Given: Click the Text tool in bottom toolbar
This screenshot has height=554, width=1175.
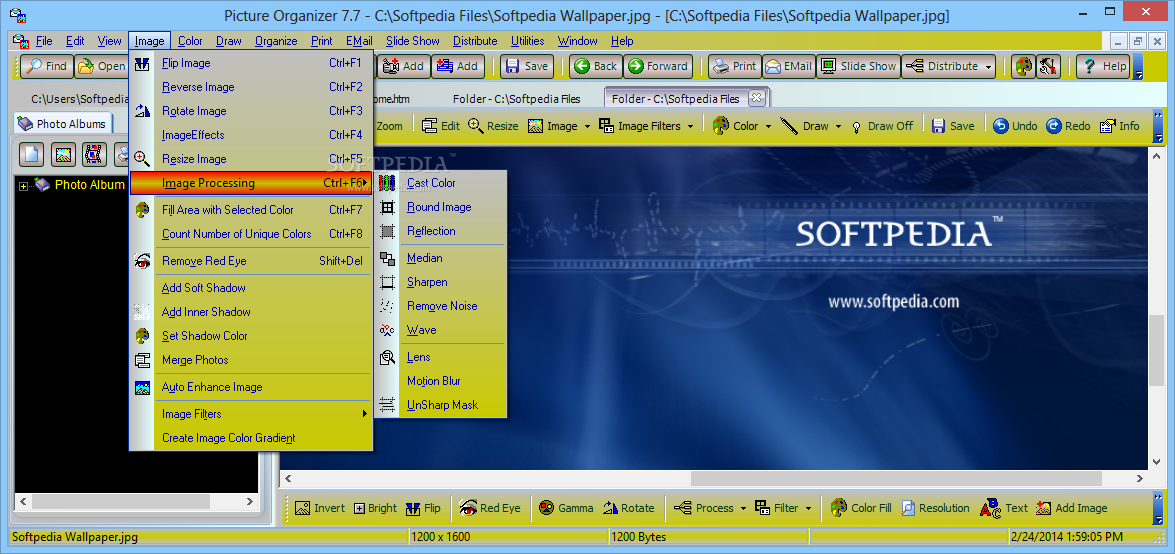Looking at the screenshot, I should (1003, 508).
